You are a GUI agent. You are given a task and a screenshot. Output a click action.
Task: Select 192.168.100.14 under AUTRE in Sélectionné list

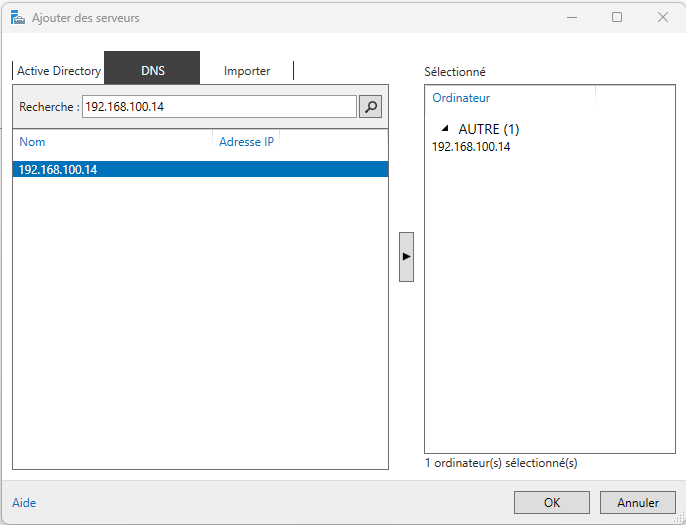point(471,147)
